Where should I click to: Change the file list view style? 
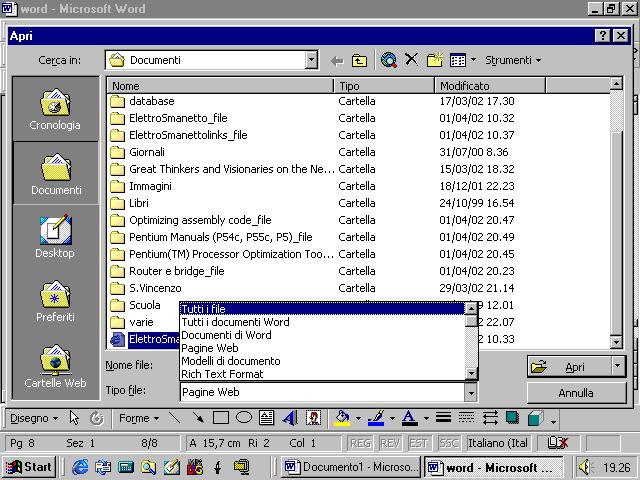point(458,60)
